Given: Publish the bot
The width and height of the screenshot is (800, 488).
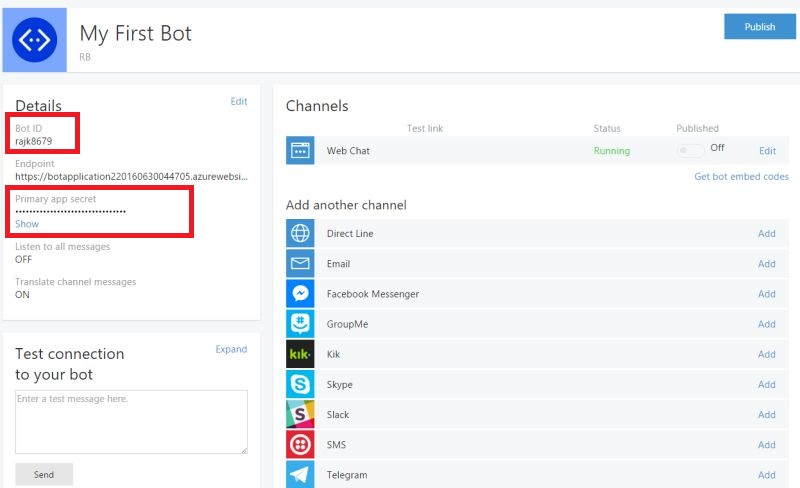Looking at the screenshot, I should point(760,27).
